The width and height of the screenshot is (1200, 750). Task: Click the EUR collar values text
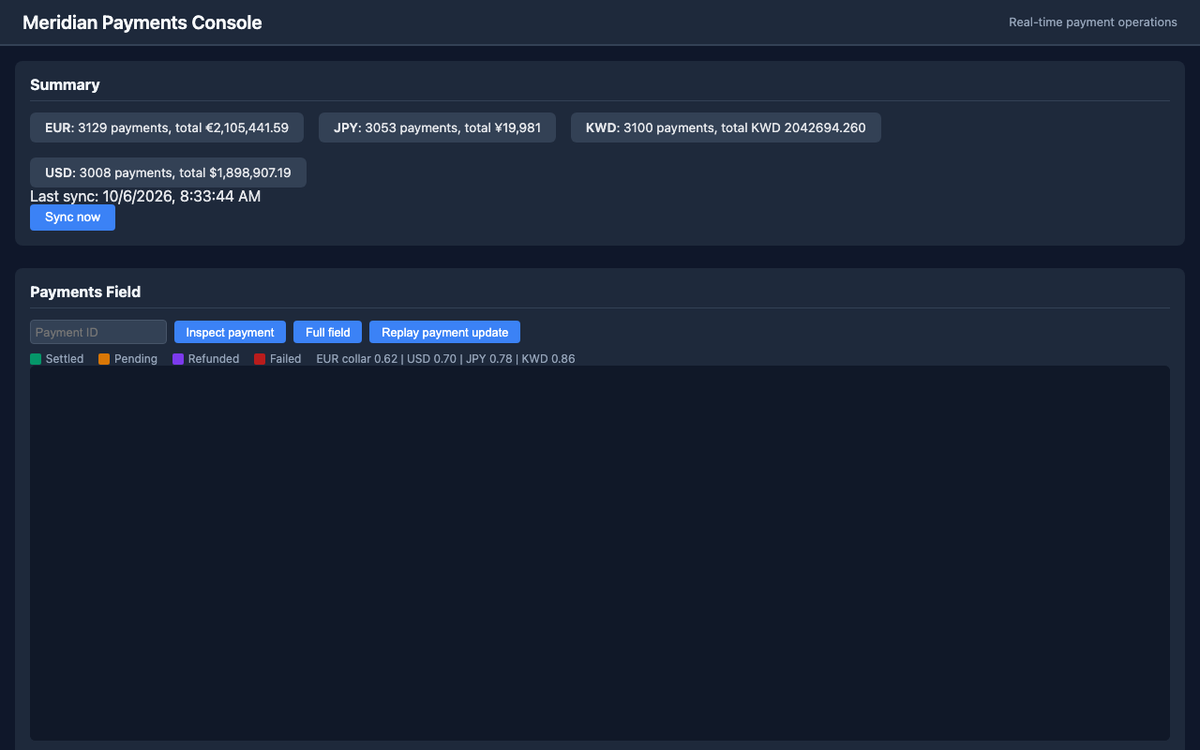coord(445,359)
